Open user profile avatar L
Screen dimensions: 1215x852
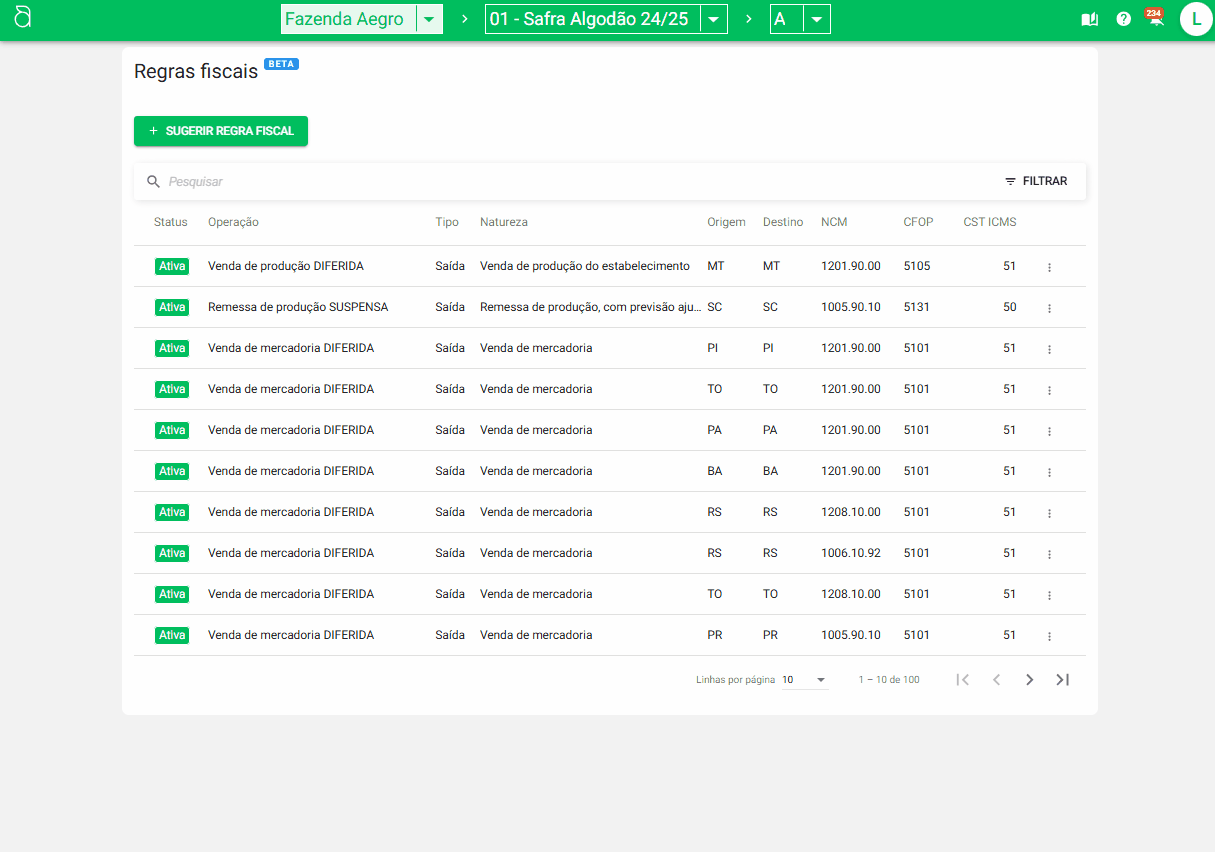click(1196, 19)
